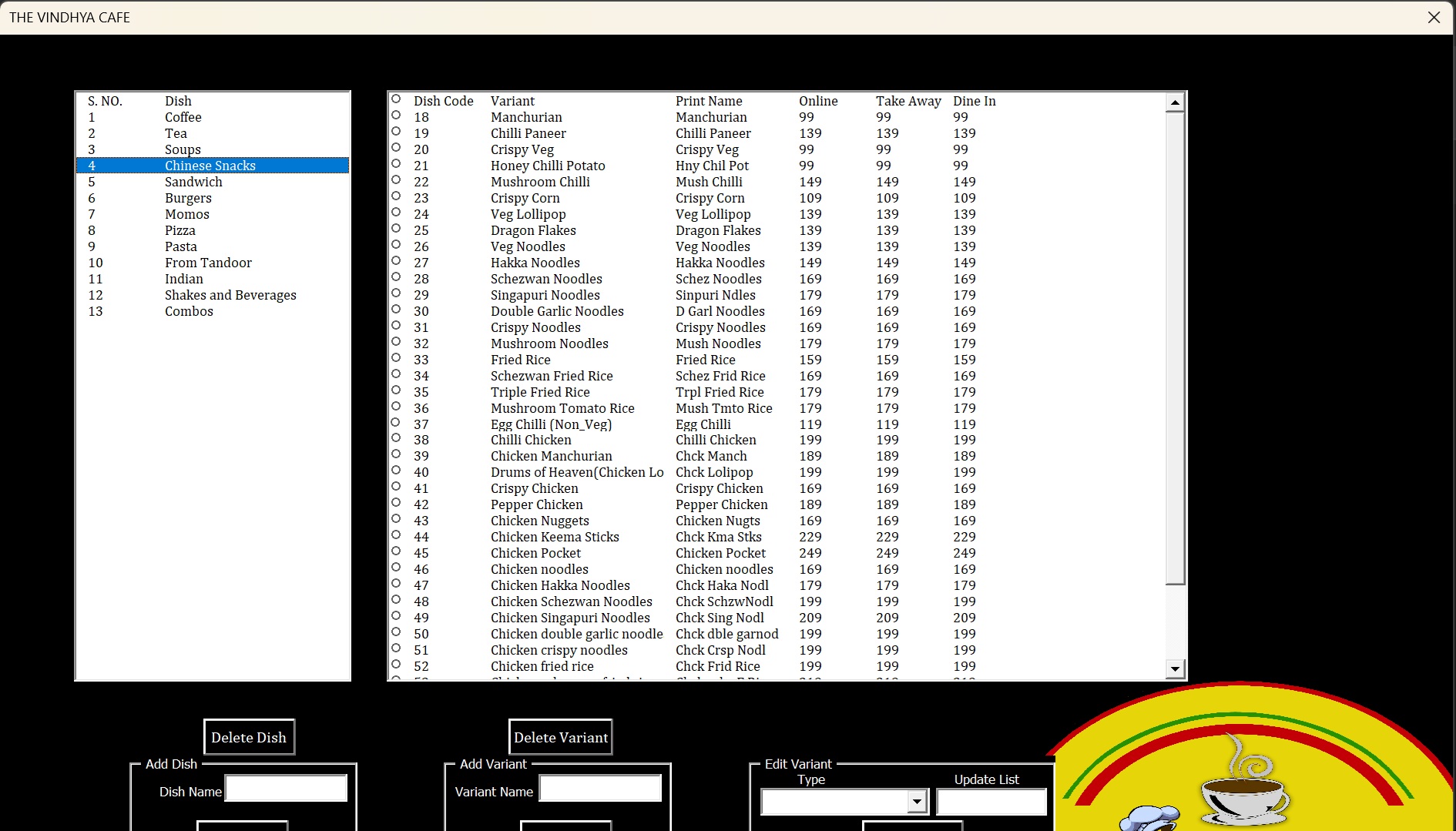Click the scrollbar up arrow on variant list
This screenshot has width=1456, height=831.
[x=1174, y=101]
